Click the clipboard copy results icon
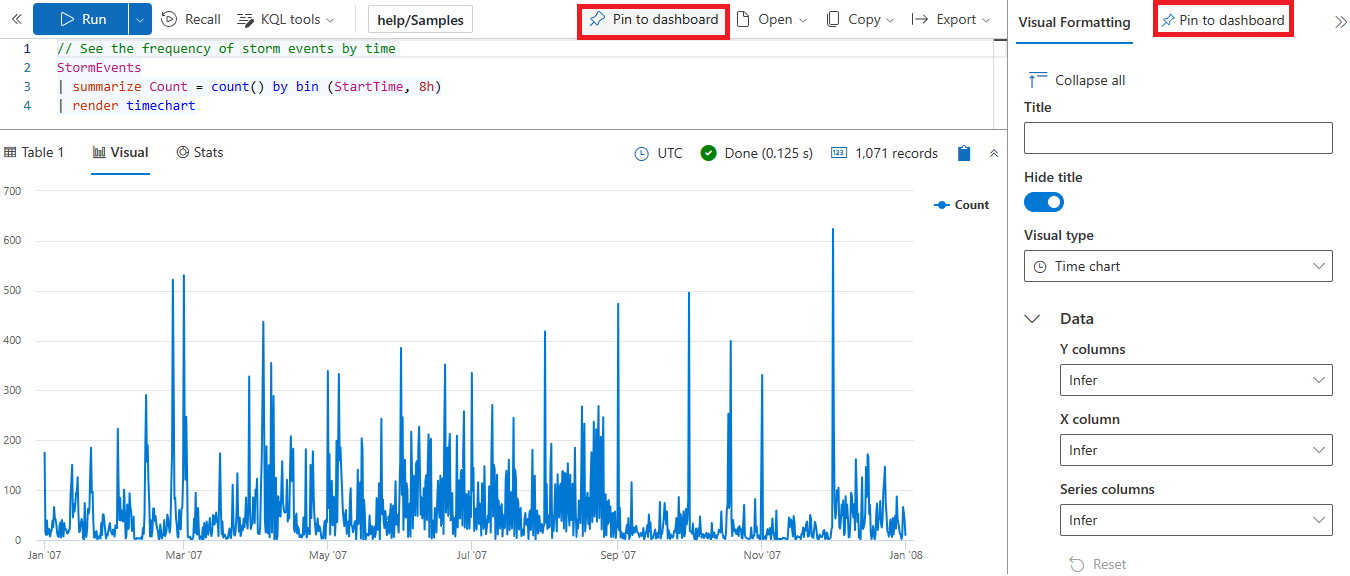1350x576 pixels. (x=964, y=153)
